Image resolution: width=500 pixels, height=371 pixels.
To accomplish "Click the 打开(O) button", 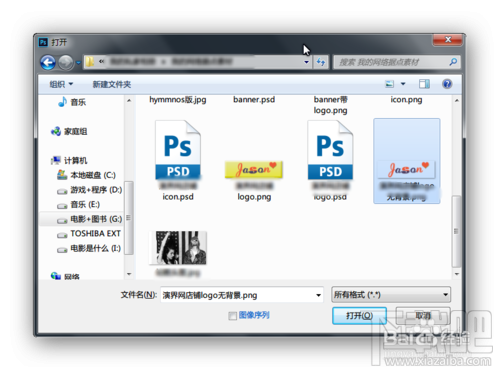I will [x=359, y=315].
